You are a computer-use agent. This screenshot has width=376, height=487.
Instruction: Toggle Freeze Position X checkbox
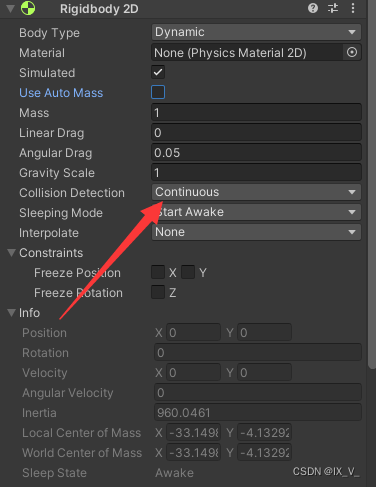coord(158,272)
